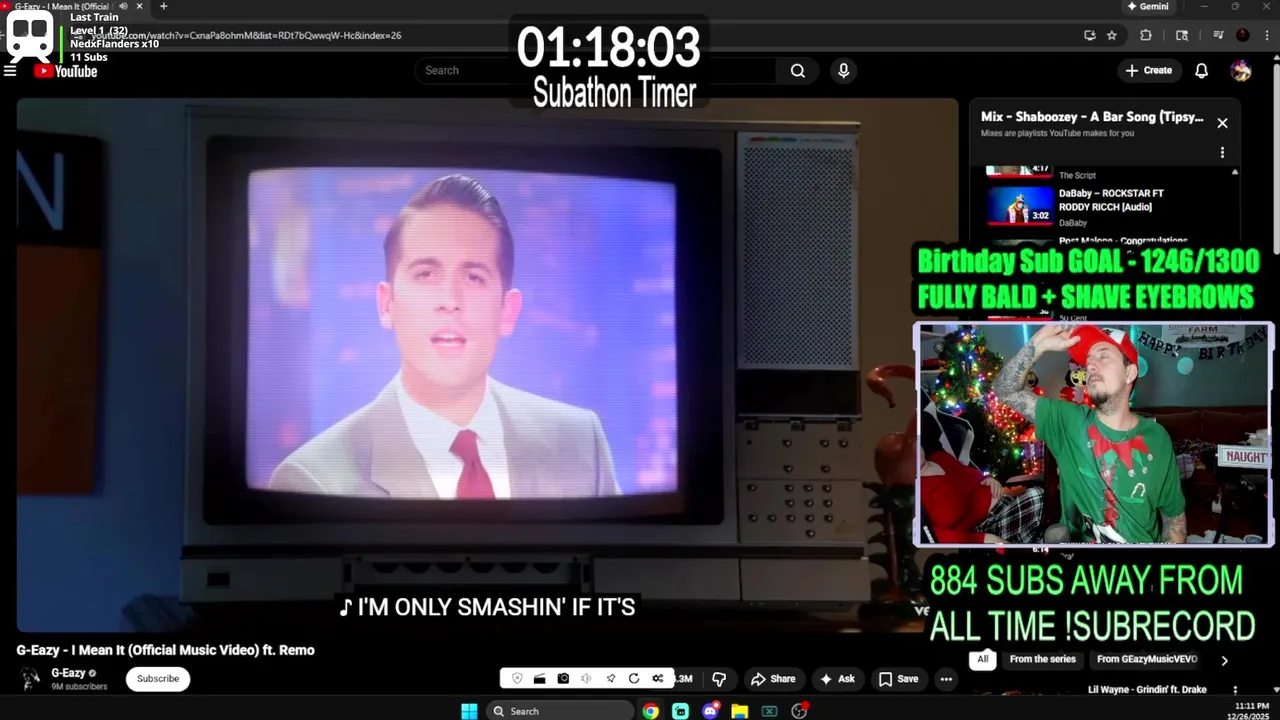Screen dimensions: 1280x720
Task: Click the playlist scroll-up arrow
Action: tap(1234, 172)
